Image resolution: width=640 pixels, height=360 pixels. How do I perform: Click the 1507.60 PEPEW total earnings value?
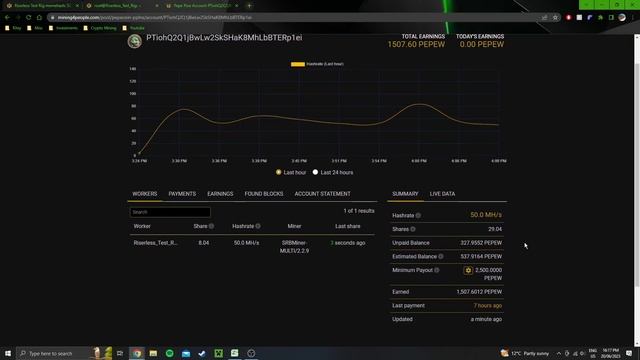click(416, 44)
